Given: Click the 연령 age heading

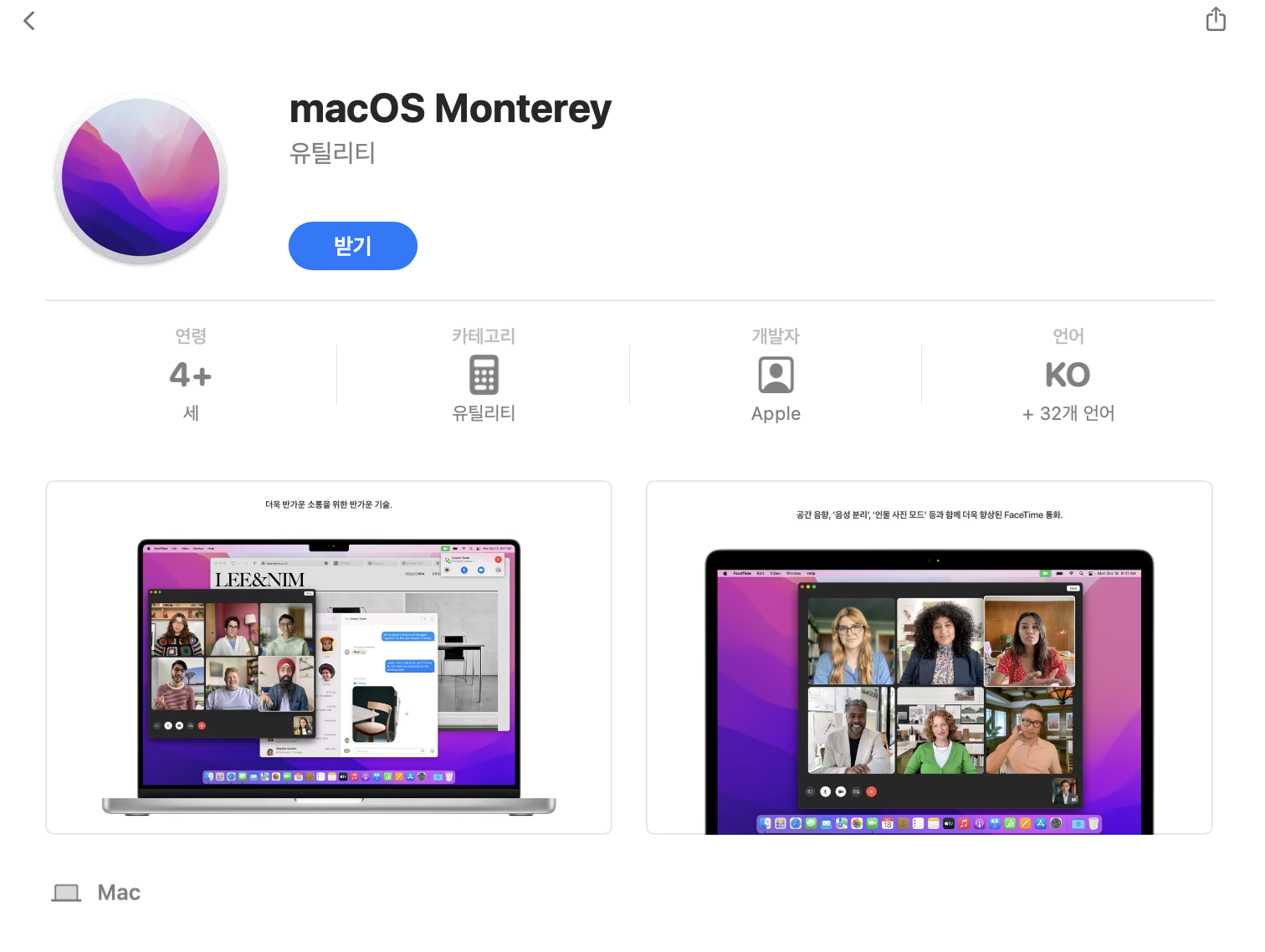Looking at the screenshot, I should coord(191,336).
